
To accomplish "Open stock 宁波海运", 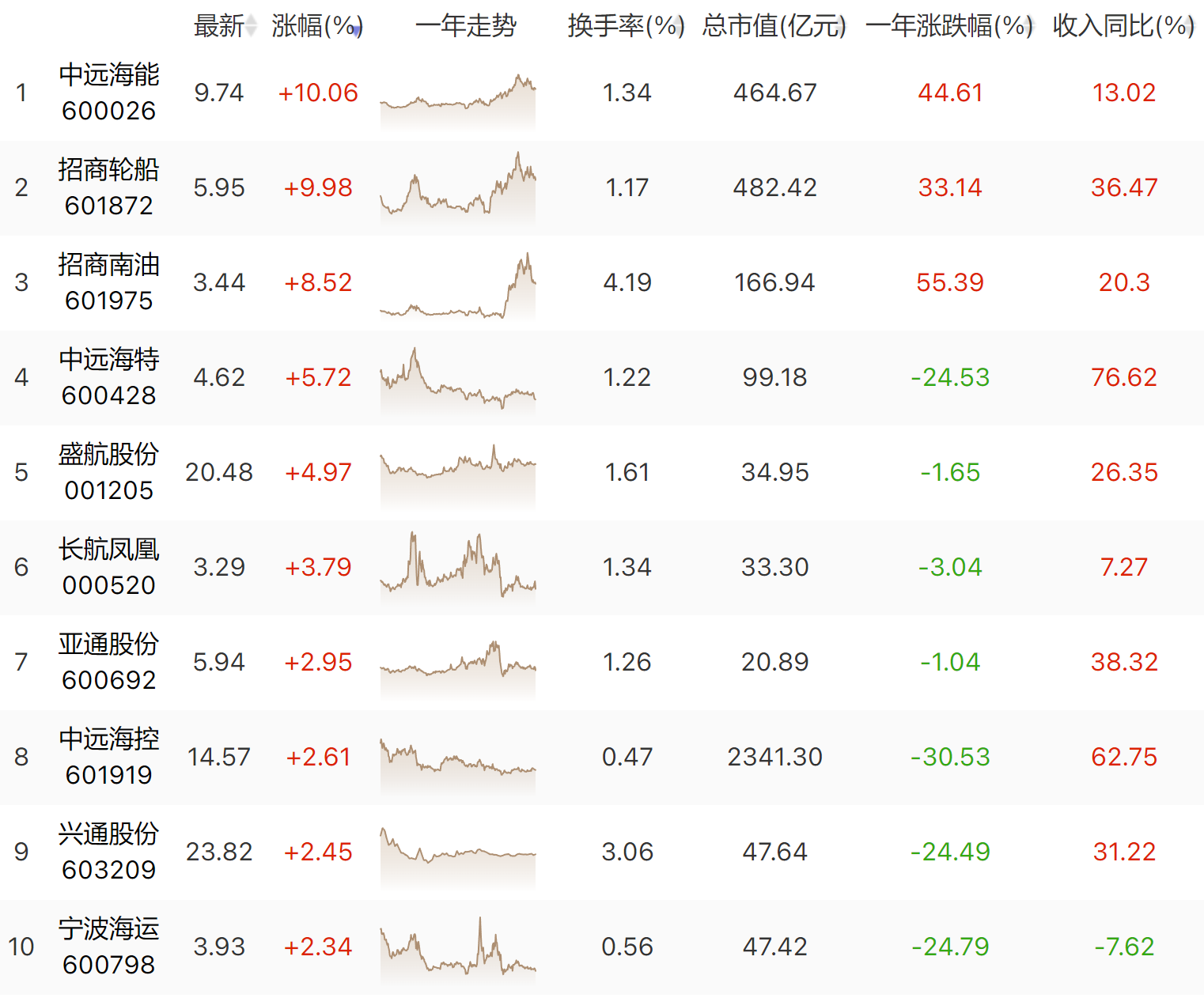I will click(109, 928).
